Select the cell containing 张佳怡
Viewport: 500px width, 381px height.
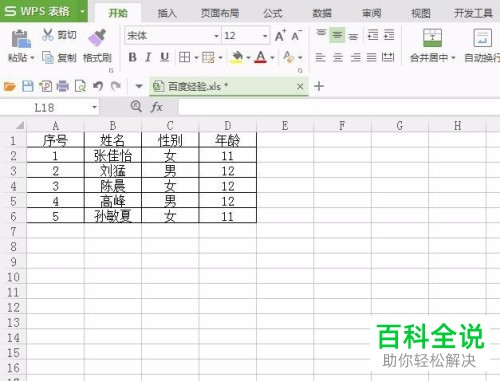[x=113, y=156]
